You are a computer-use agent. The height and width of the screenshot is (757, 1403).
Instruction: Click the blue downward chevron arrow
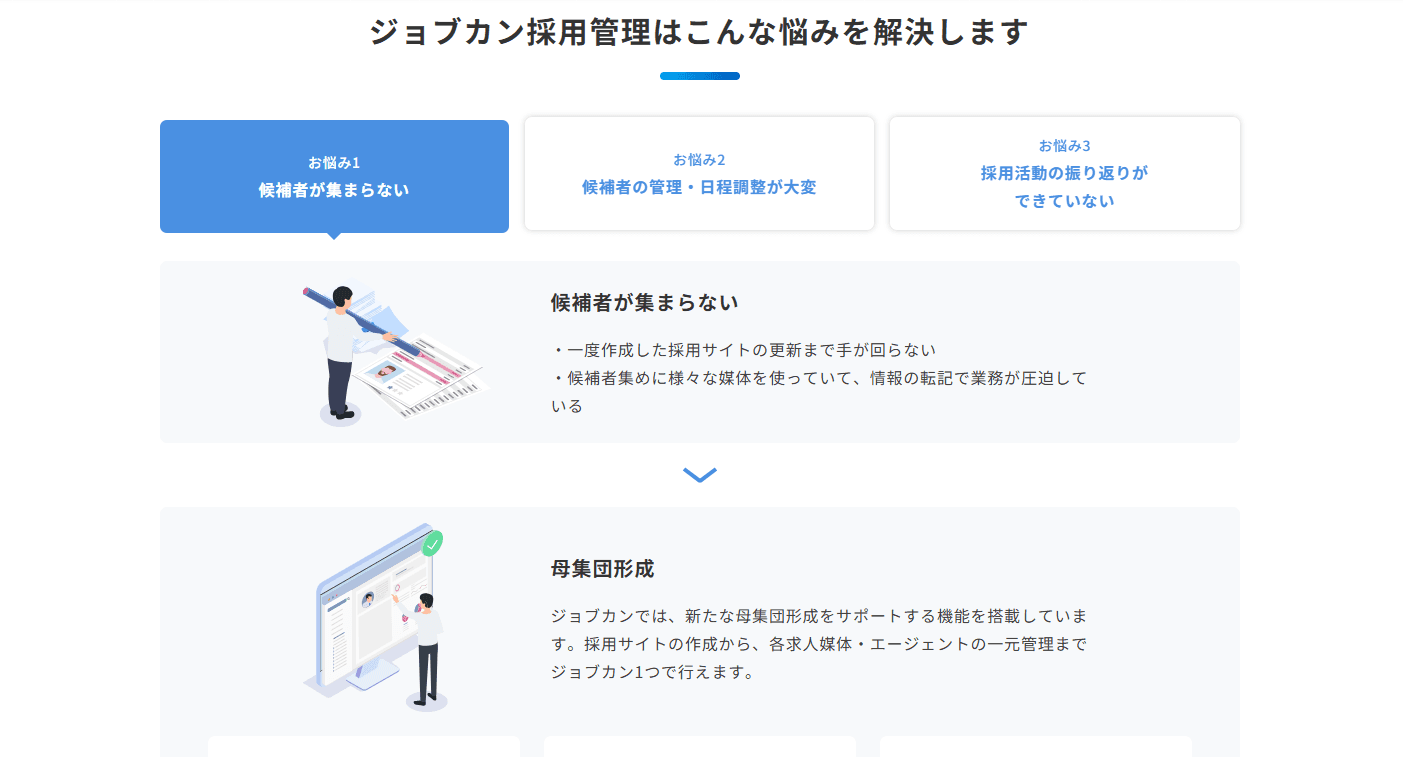[700, 475]
